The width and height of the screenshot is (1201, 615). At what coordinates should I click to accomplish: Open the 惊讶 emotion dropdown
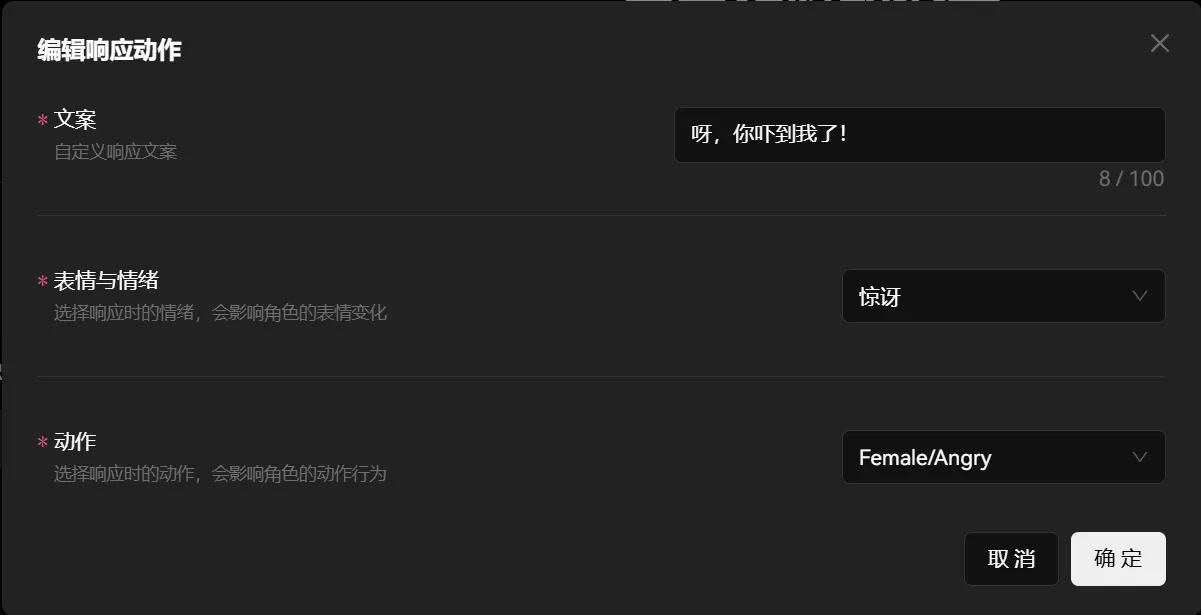coord(1004,296)
